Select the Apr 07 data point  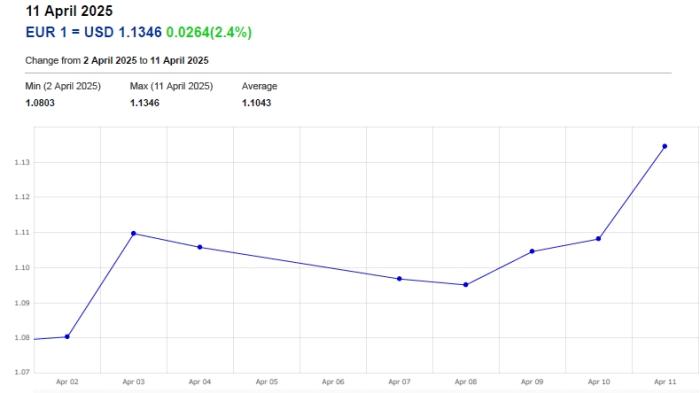tap(399, 279)
